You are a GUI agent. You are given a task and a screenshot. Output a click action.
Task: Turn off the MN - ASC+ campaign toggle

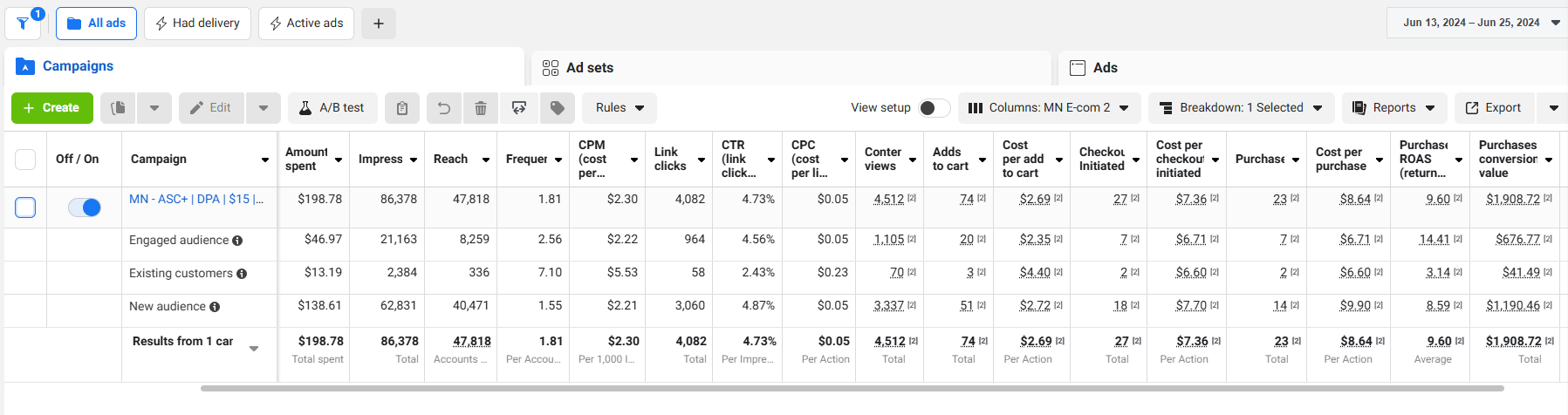85,207
